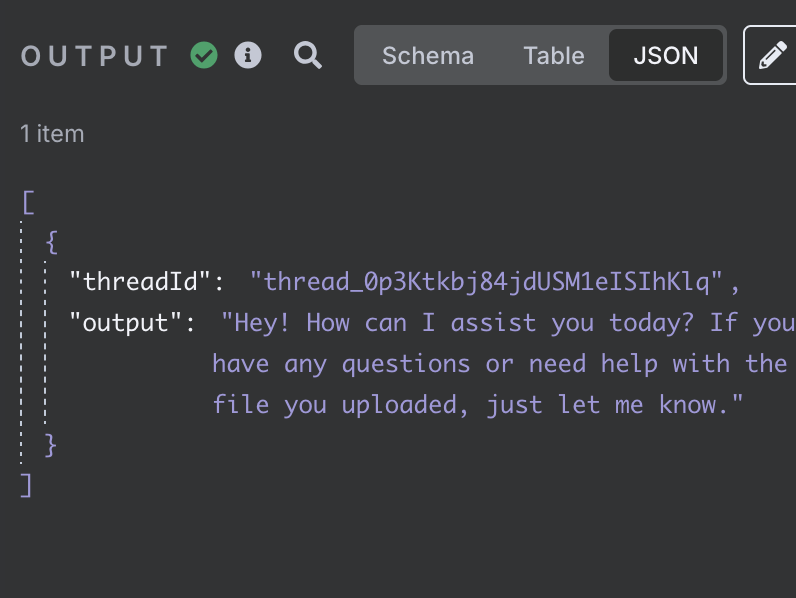This screenshot has height=598, width=796.
Task: Select the "output" key name
Action: (x=125, y=323)
